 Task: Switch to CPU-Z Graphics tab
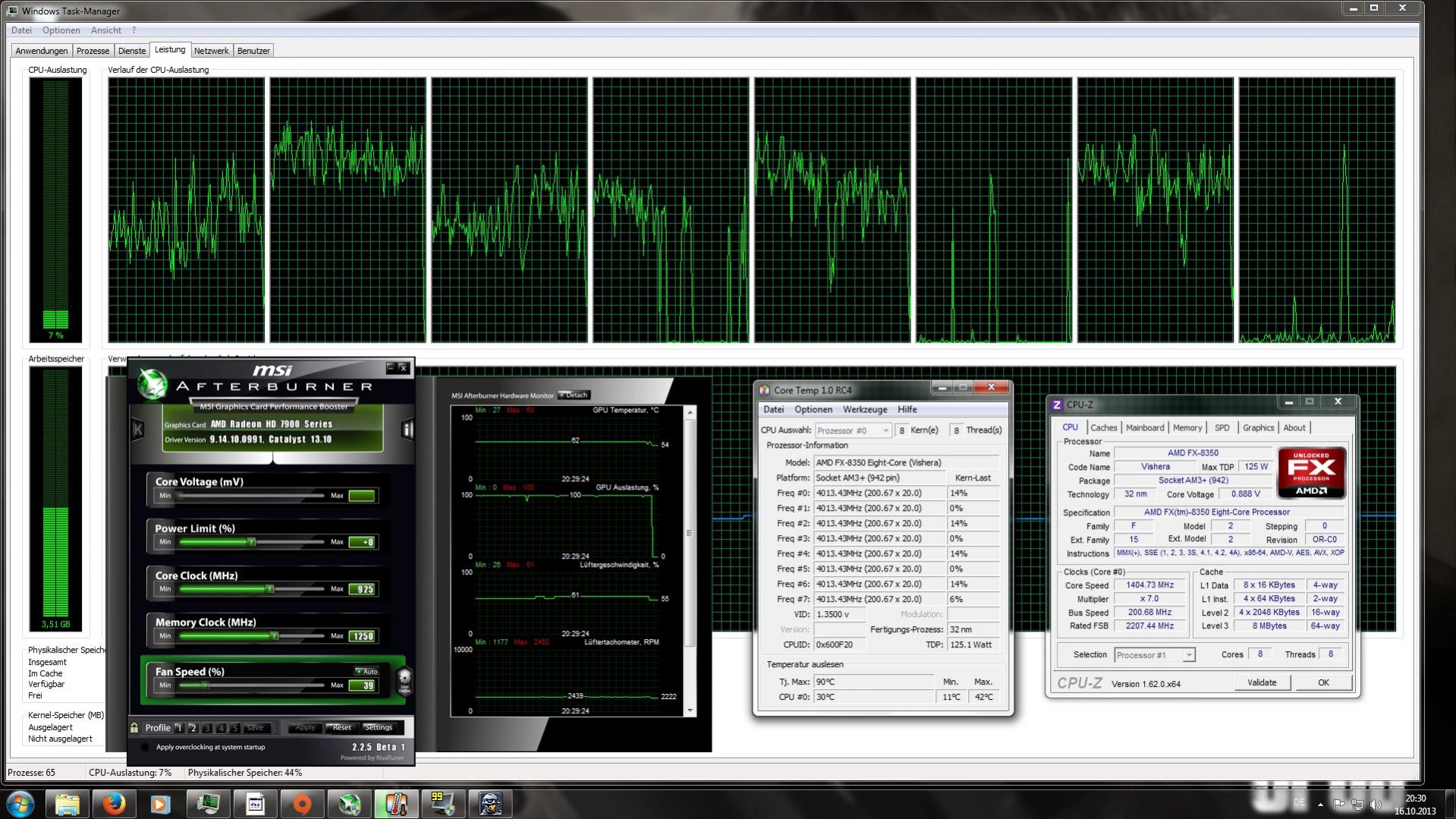pos(1258,428)
